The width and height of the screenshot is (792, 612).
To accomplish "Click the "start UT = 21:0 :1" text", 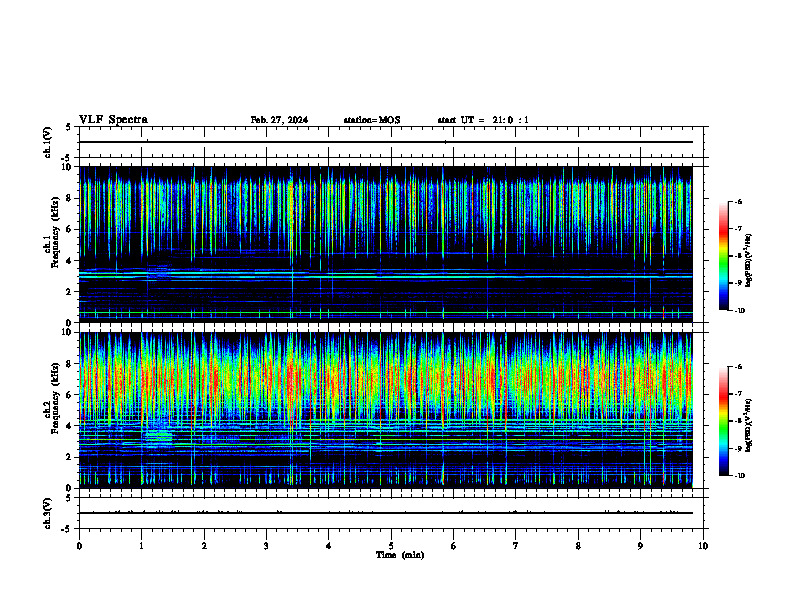I will [x=483, y=120].
